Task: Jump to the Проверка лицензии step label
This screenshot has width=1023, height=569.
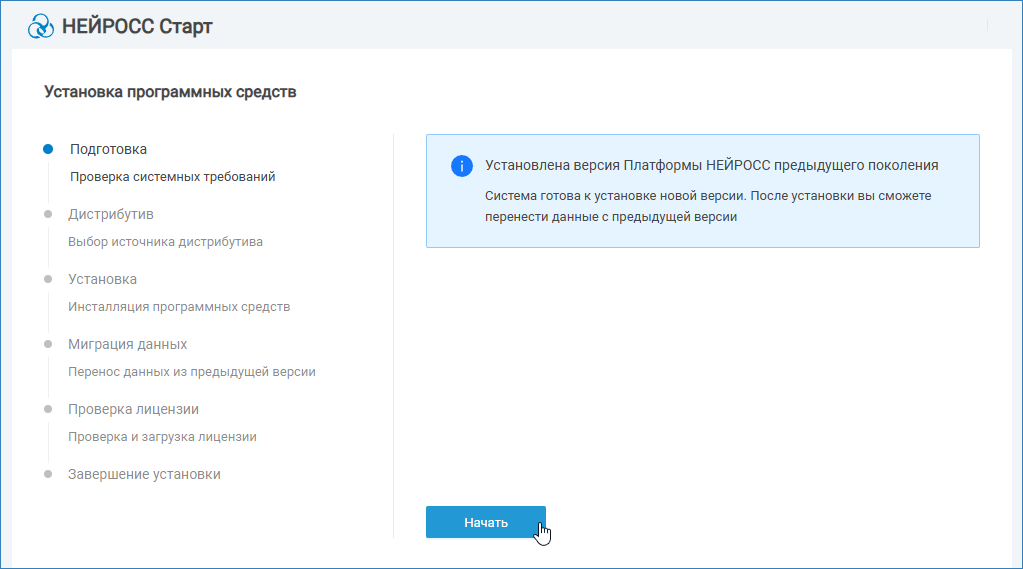Action: tap(133, 409)
